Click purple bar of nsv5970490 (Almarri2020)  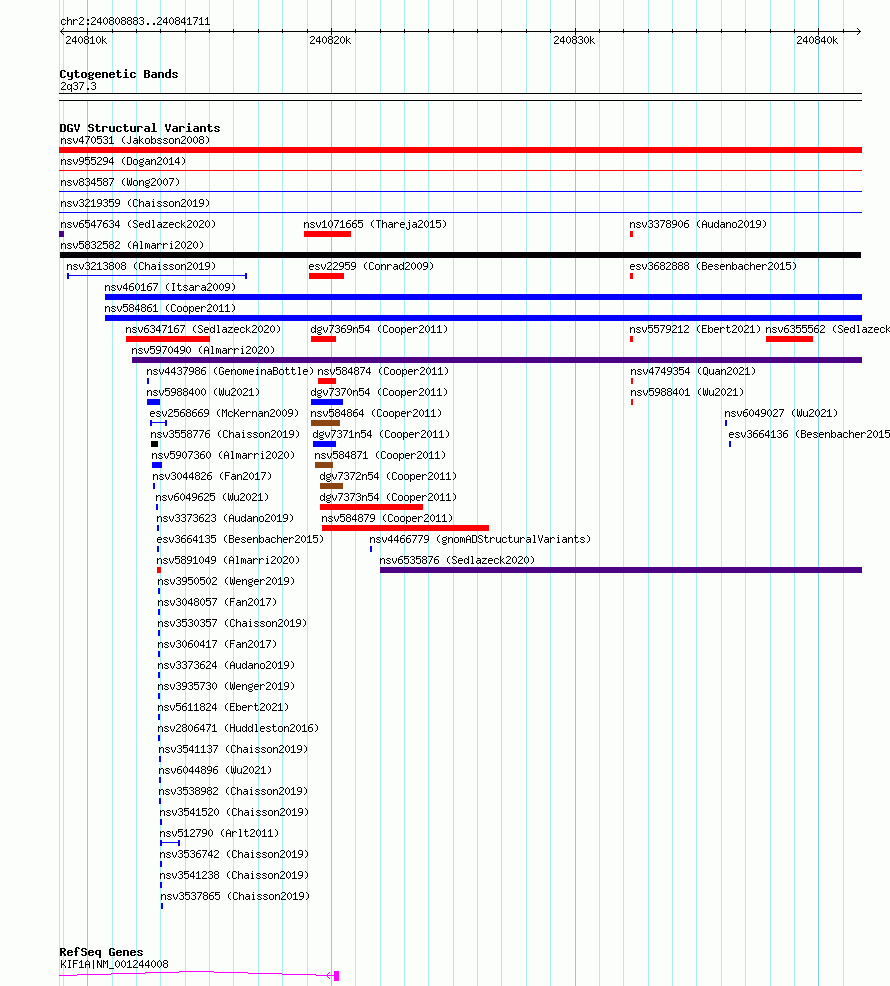(x=497, y=360)
